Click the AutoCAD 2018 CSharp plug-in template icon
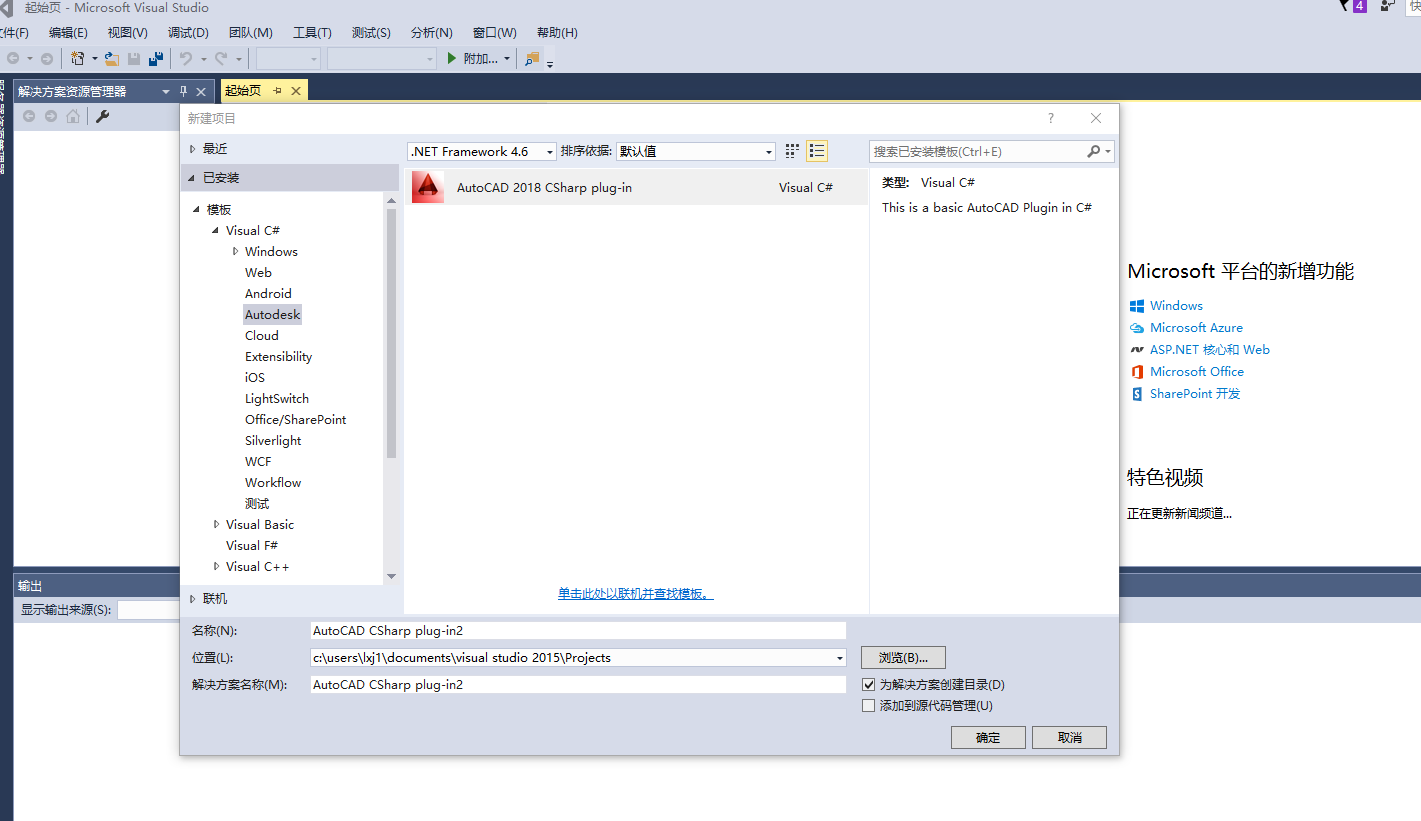 pyautogui.click(x=428, y=187)
